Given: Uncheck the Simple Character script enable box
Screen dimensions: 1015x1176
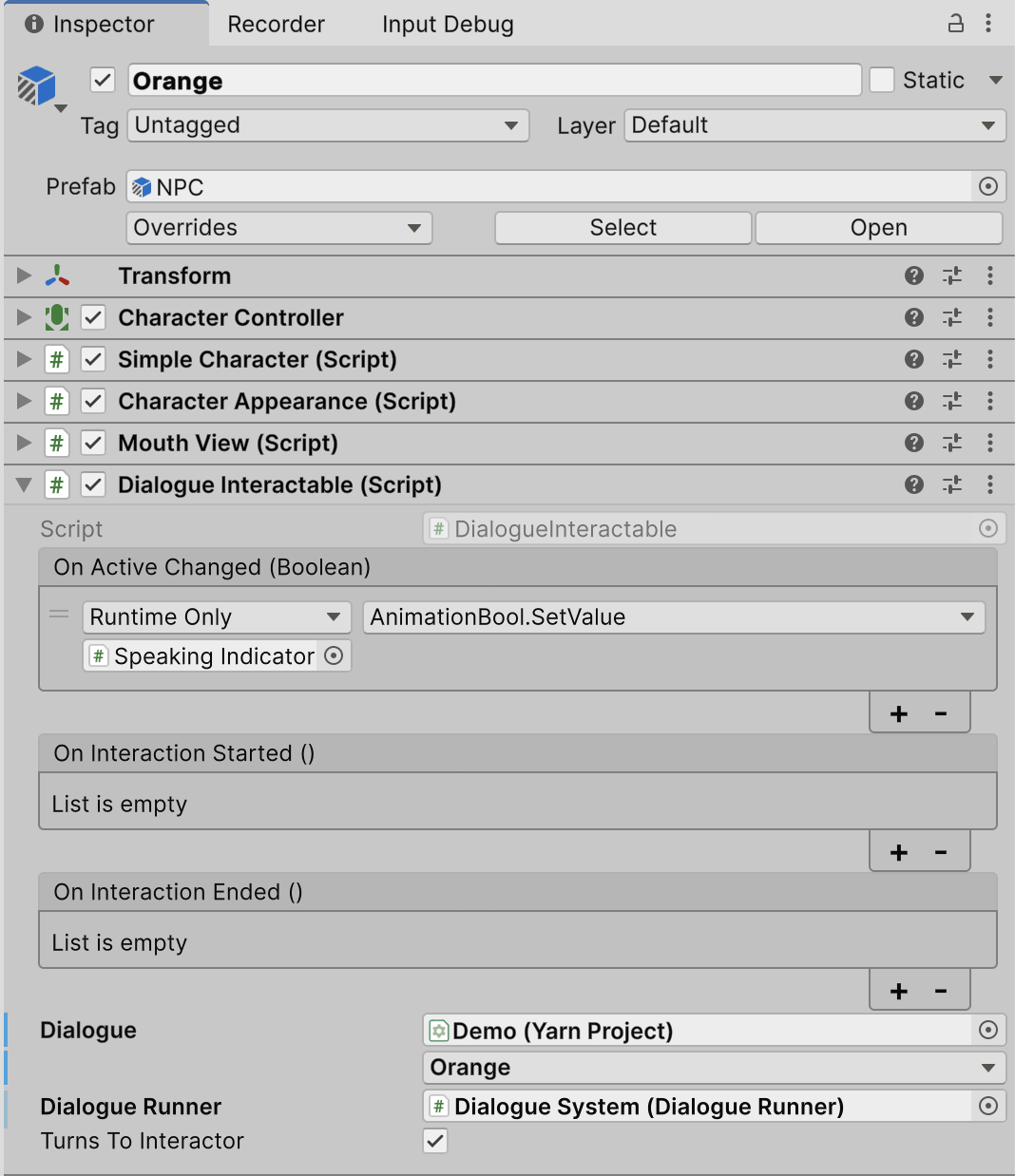Looking at the screenshot, I should pyautogui.click(x=93, y=359).
